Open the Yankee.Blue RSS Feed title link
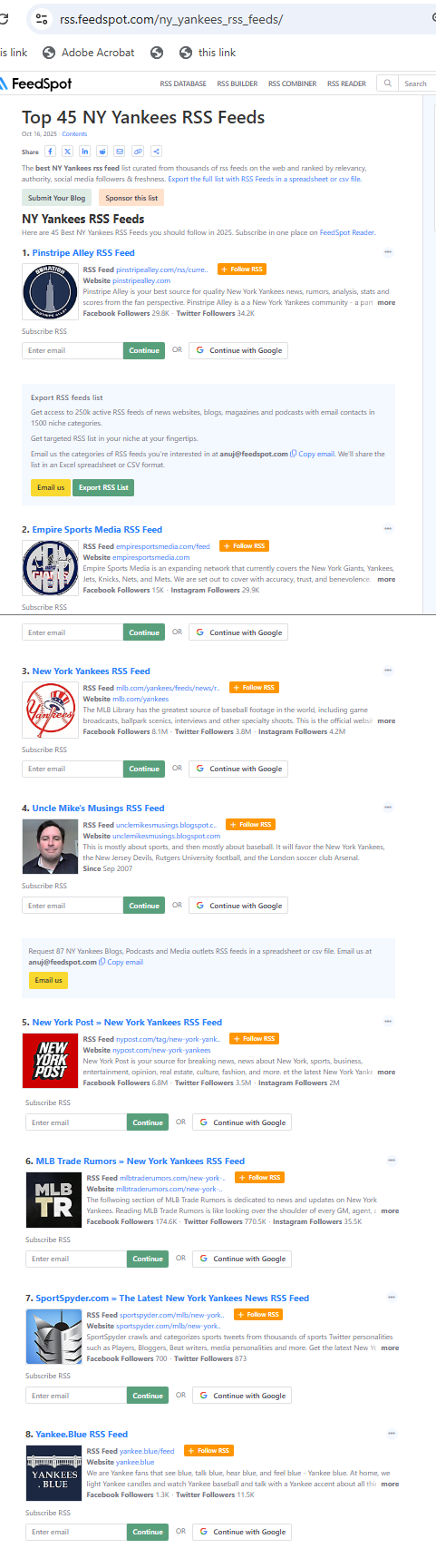 (x=82, y=1435)
